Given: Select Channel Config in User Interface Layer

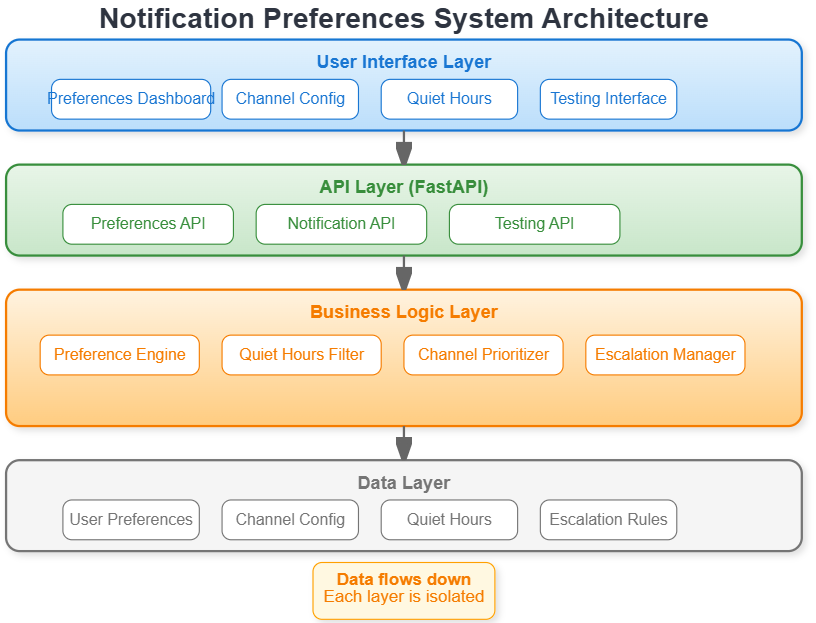Looking at the screenshot, I should coord(290,99).
